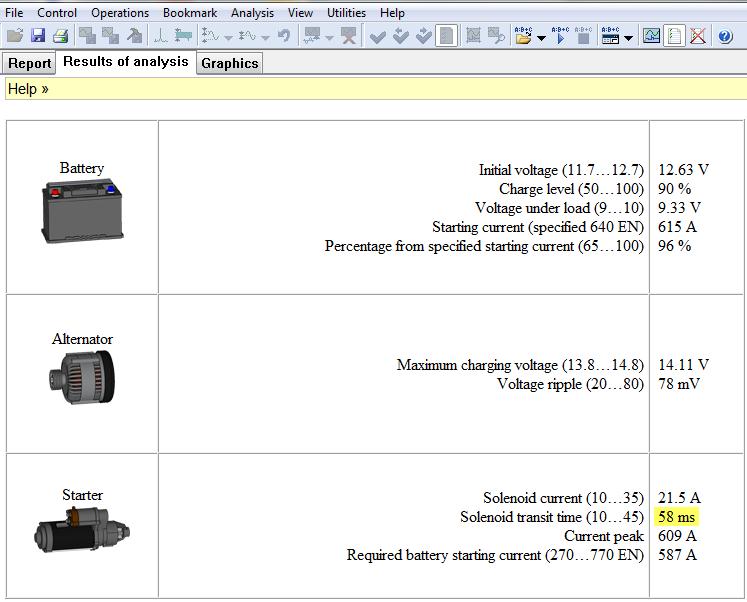
Task: Open the Bookmark menu
Action: 190,13
